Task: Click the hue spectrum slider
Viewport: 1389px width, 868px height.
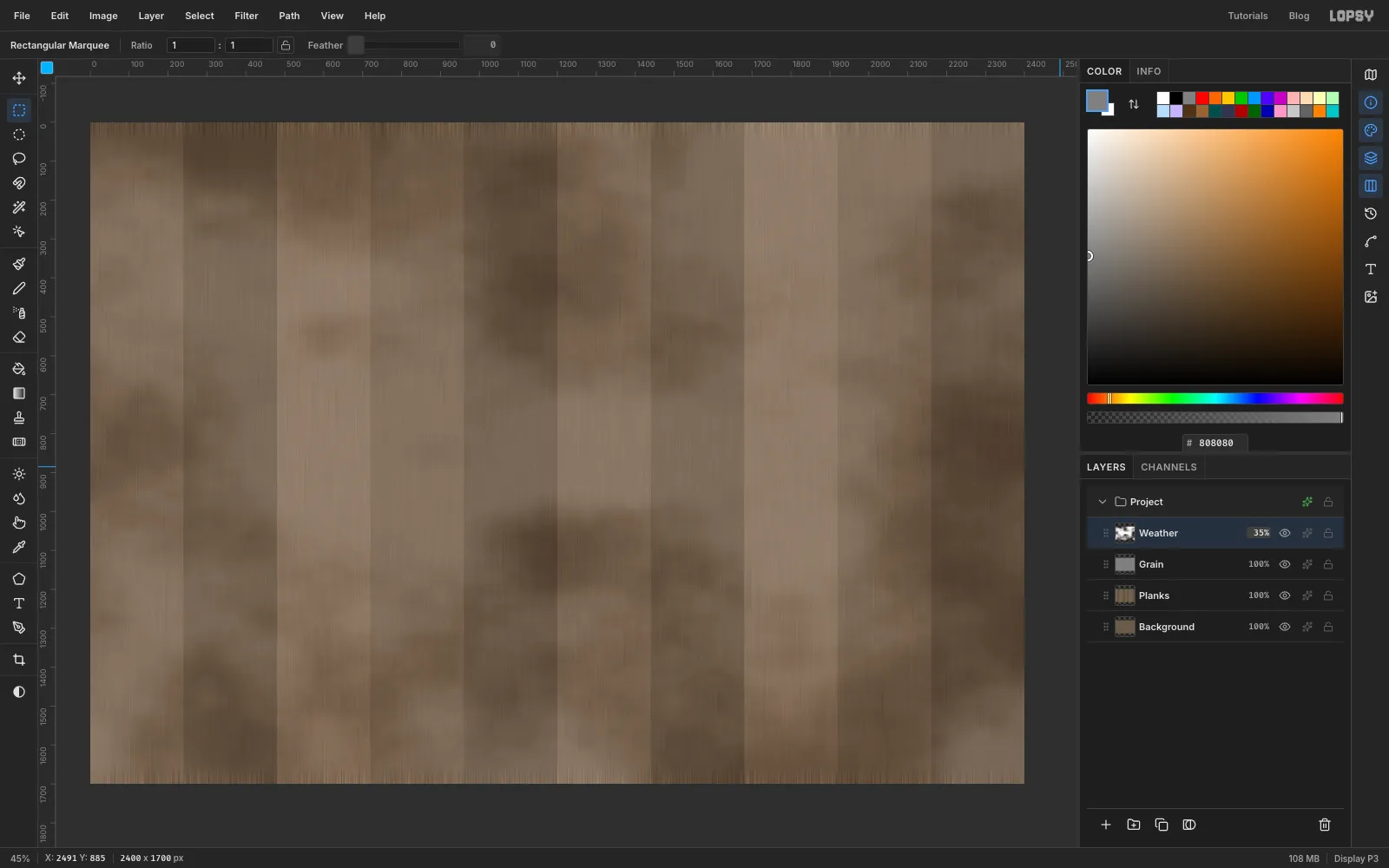Action: tap(1215, 398)
